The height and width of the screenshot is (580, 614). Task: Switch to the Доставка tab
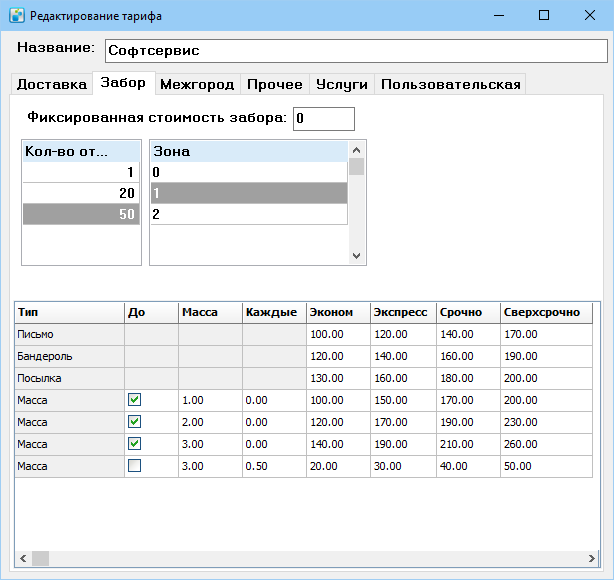52,84
